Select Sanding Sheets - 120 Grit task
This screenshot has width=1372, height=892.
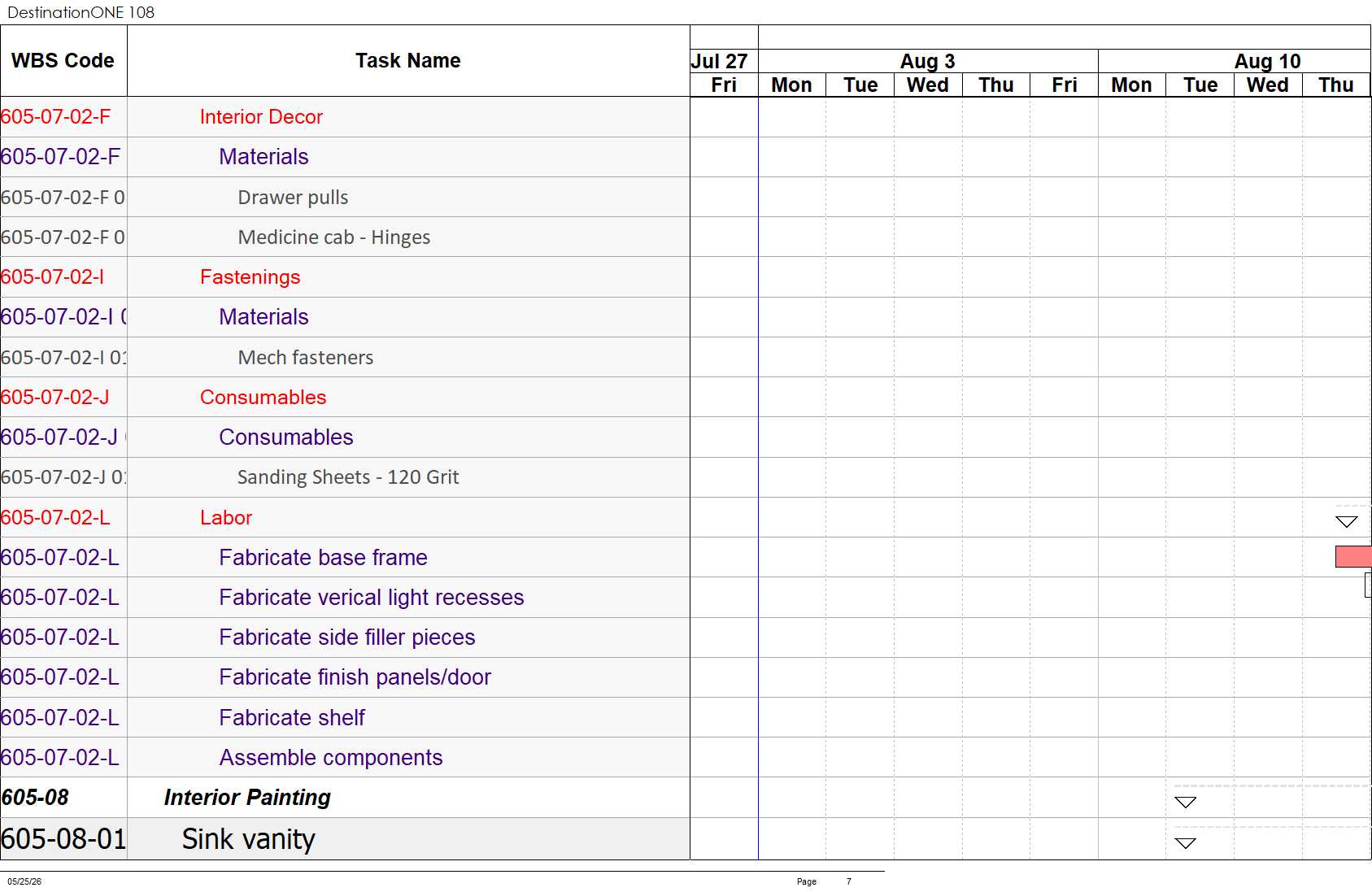pos(348,477)
